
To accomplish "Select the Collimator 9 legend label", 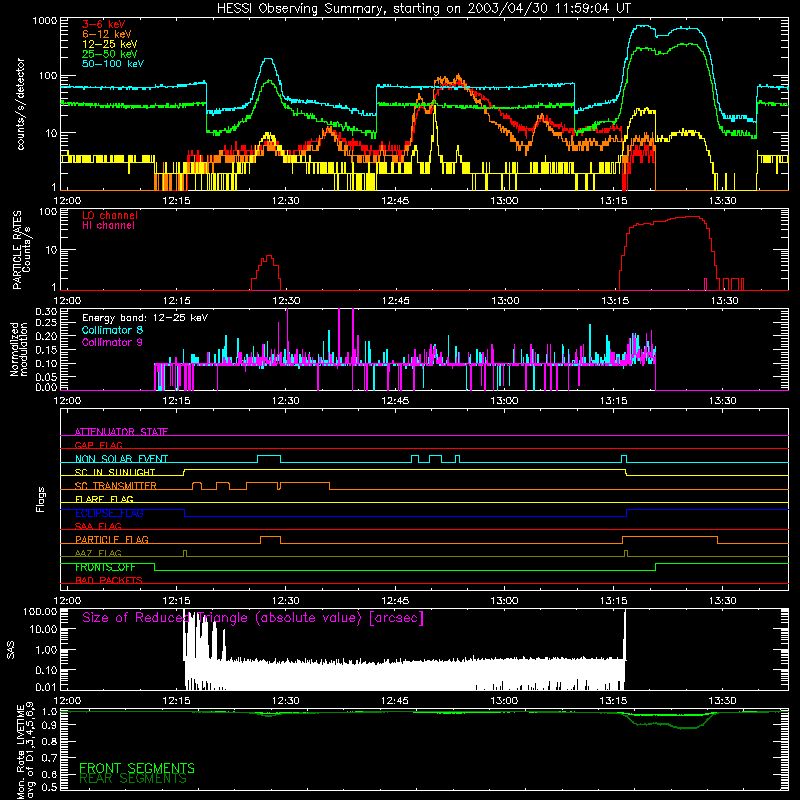I will coord(112,342).
